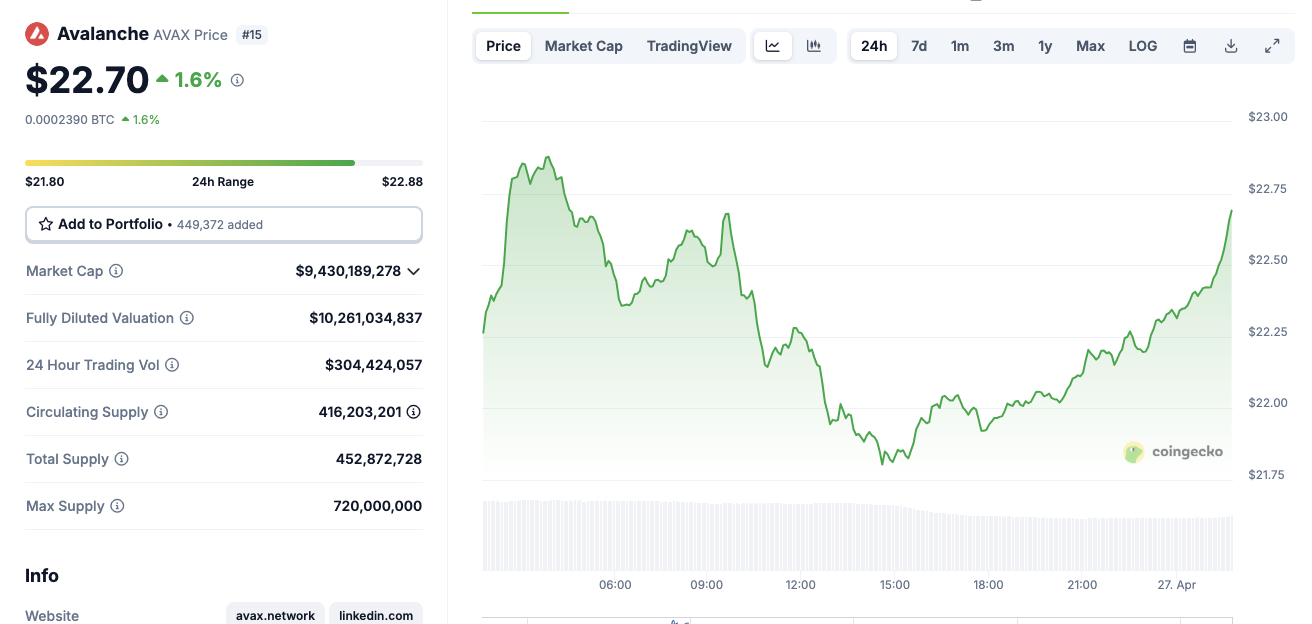Click the 24h Range progress bar

224,162
